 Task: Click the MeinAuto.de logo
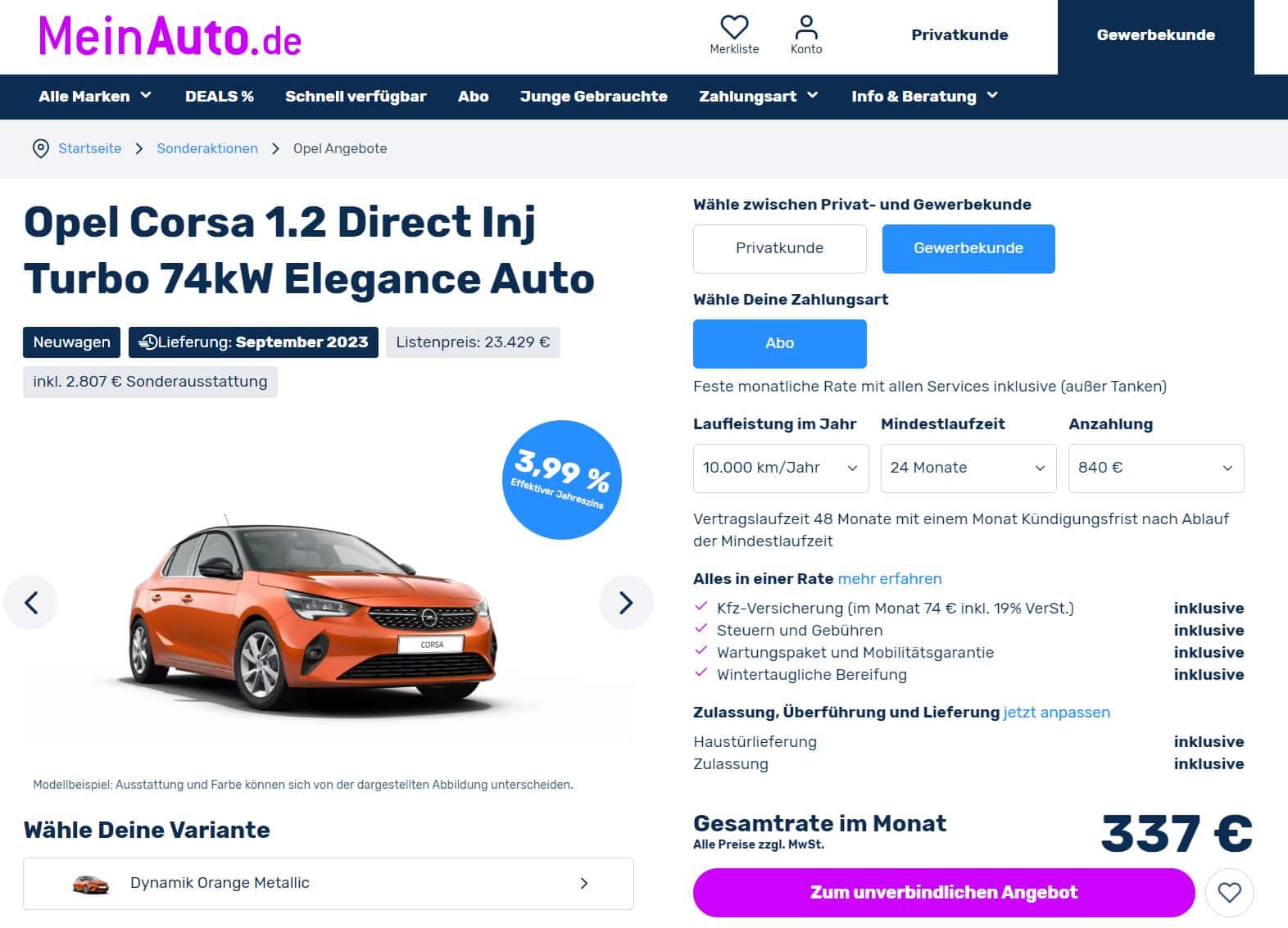pyautogui.click(x=170, y=37)
